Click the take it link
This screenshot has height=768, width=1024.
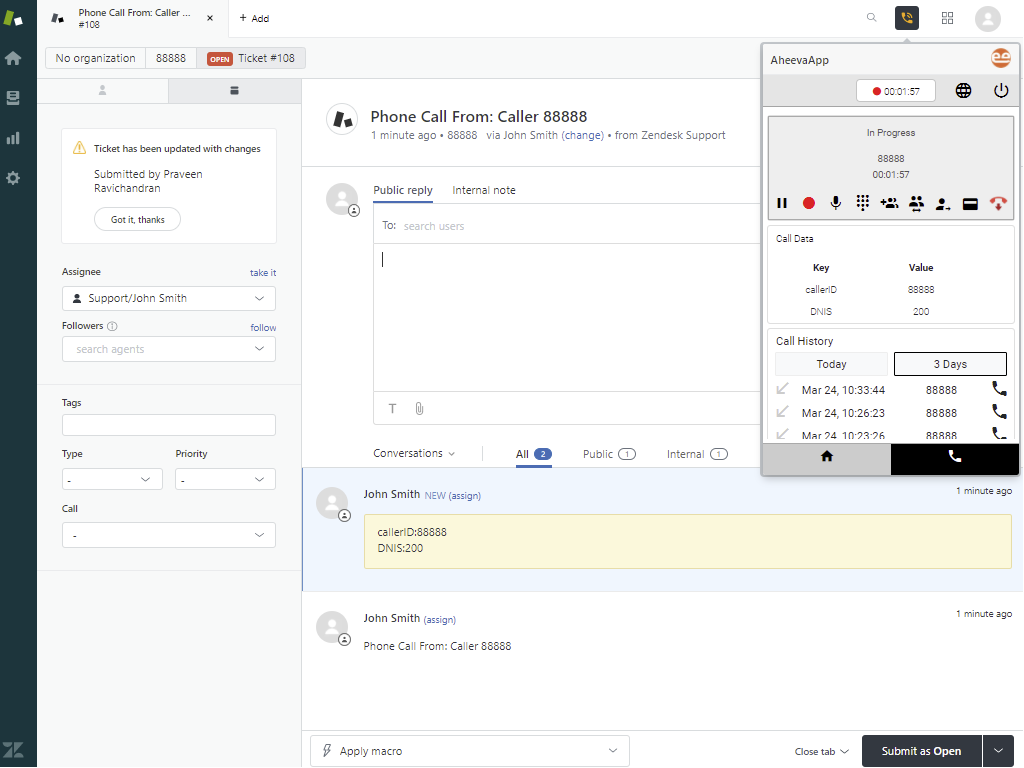pyautogui.click(x=263, y=273)
